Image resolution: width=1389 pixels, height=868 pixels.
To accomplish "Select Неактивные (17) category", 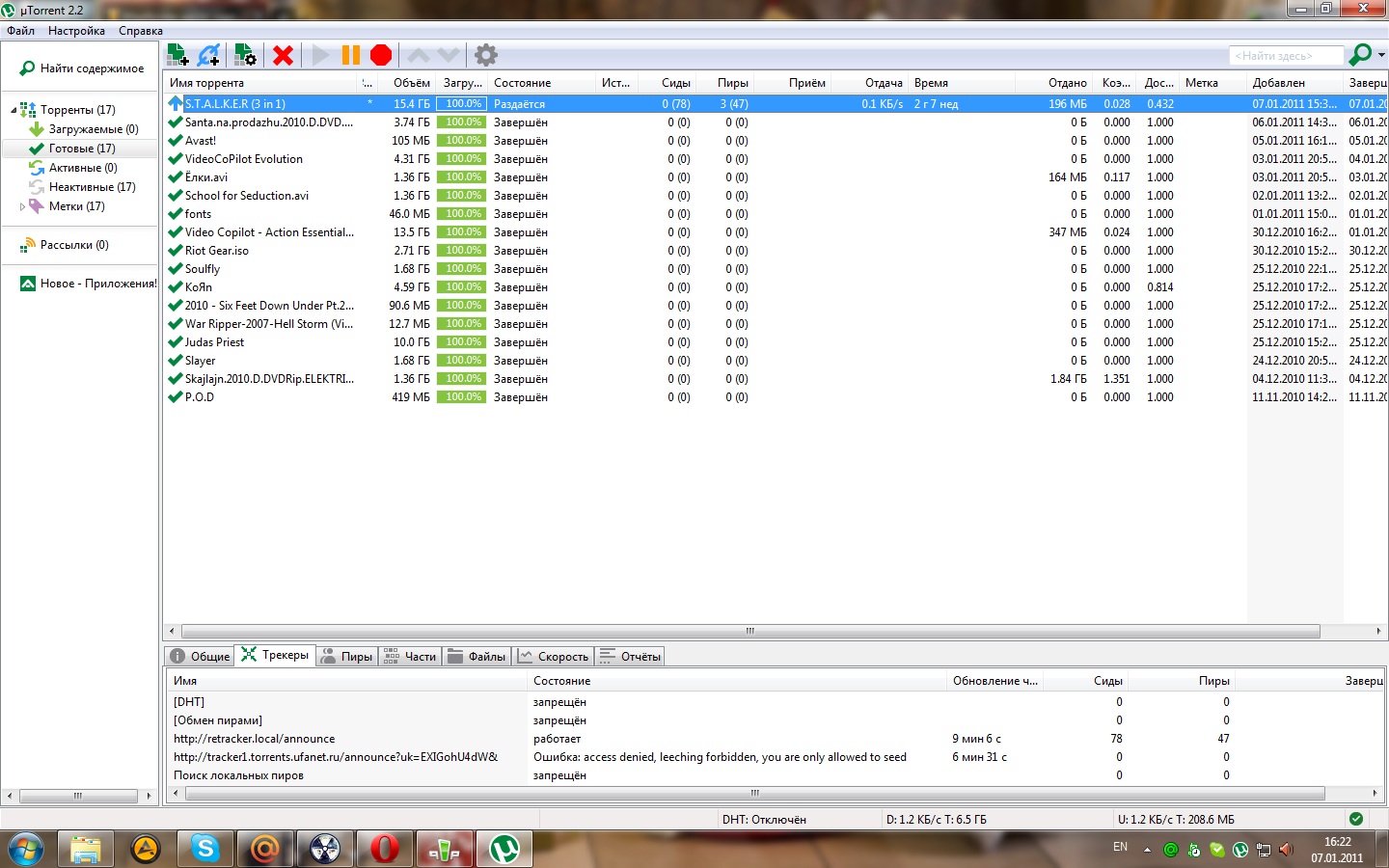I will (x=82, y=187).
